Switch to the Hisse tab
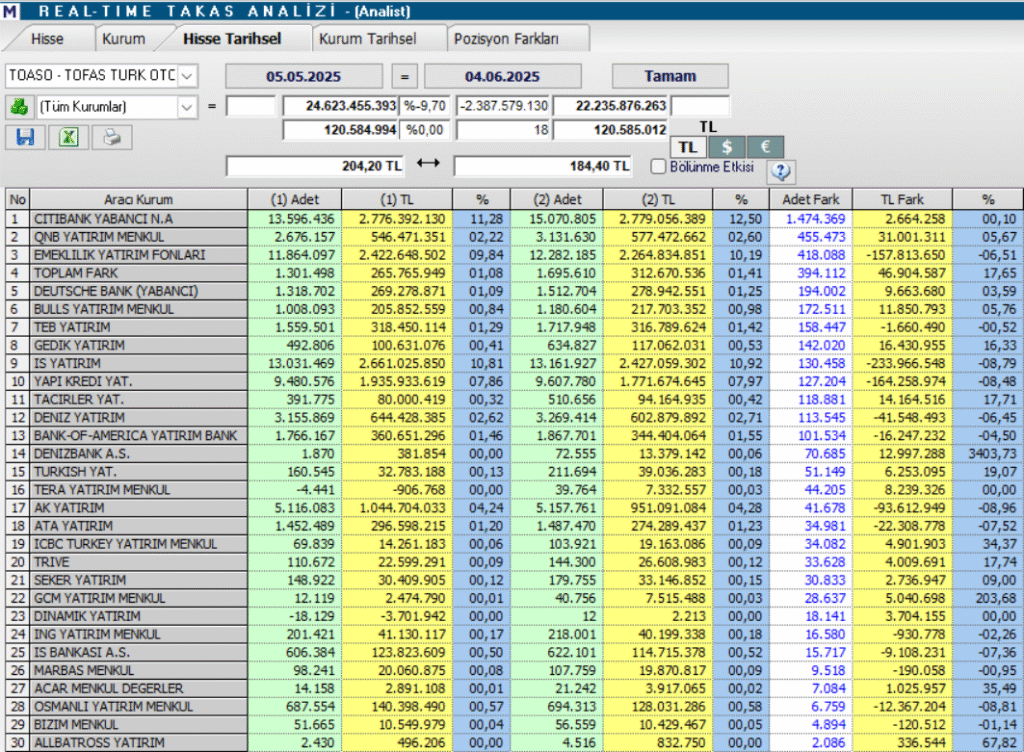 pyautogui.click(x=47, y=39)
